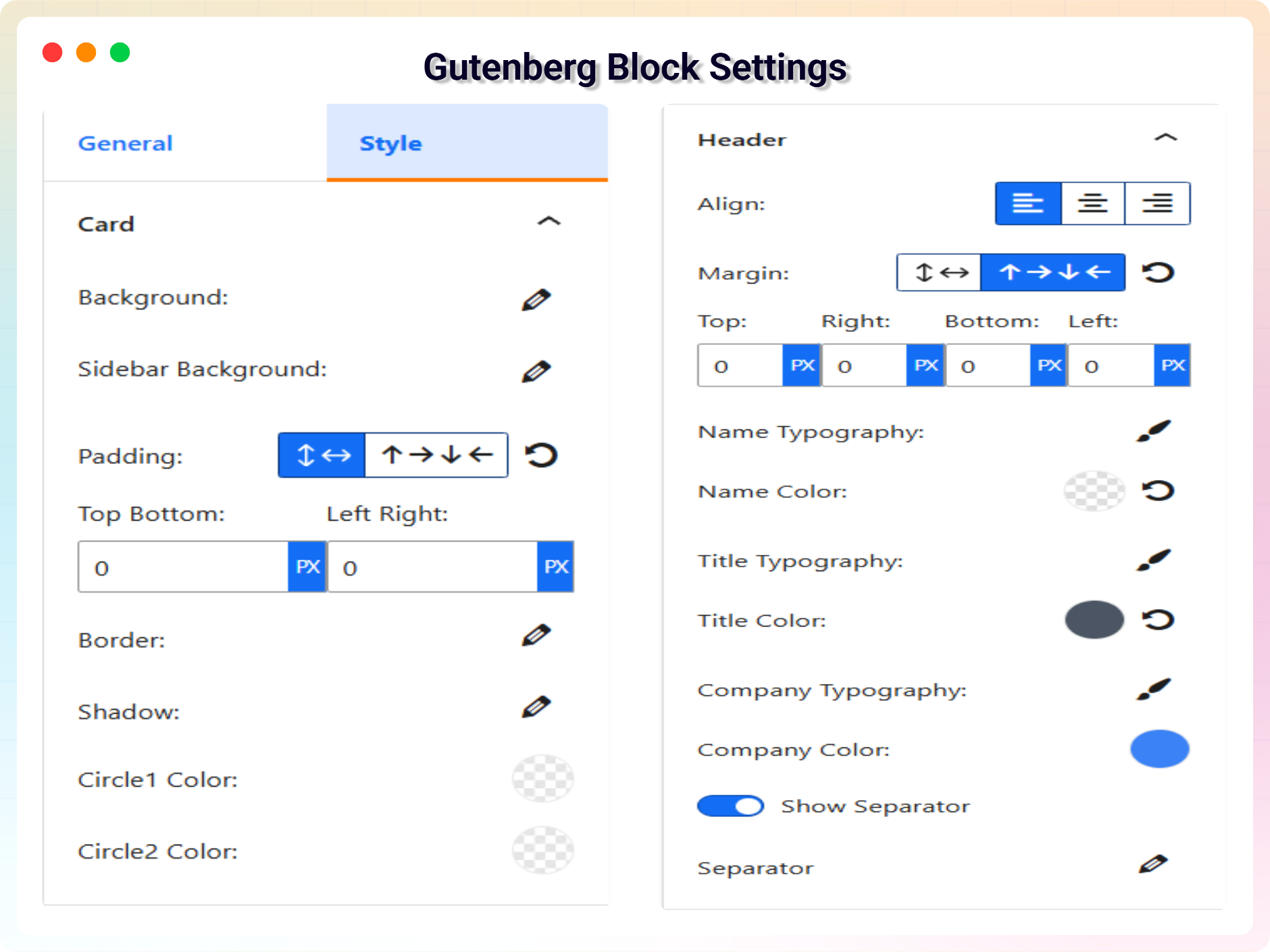The width and height of the screenshot is (1270, 952).
Task: Click the Sidebar Background pencil icon
Action: (x=536, y=371)
